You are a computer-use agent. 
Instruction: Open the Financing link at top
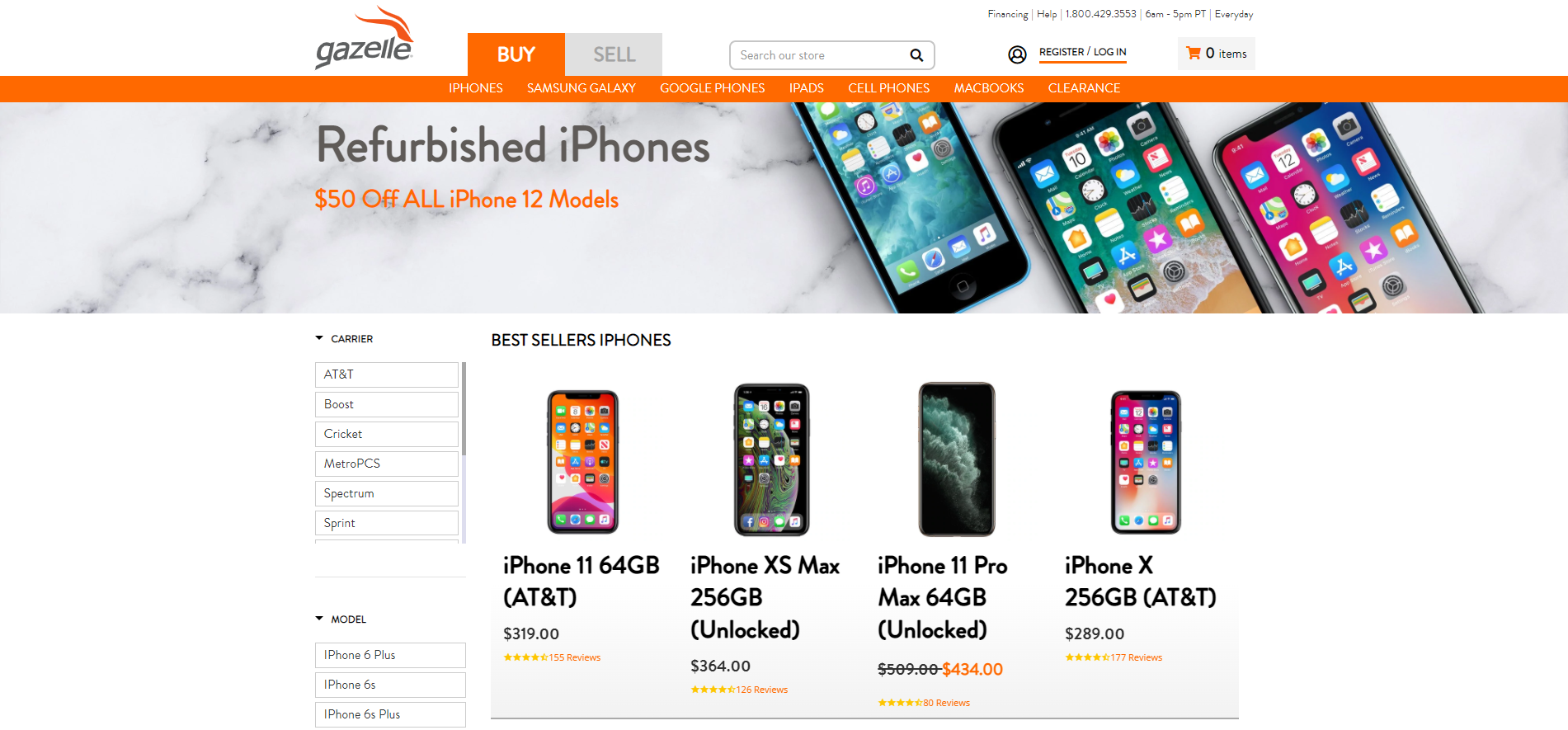click(1008, 14)
